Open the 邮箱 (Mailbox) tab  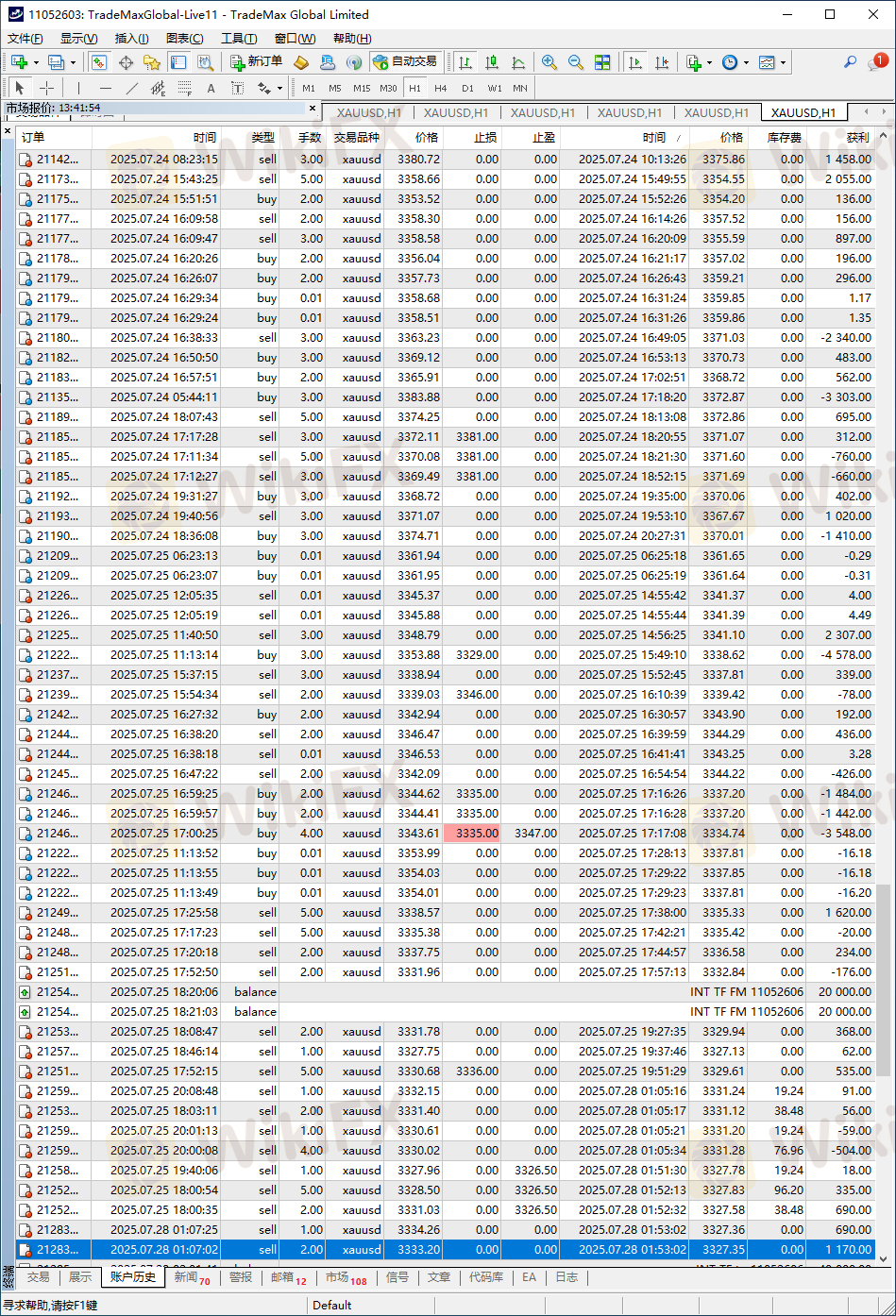[x=288, y=1276]
